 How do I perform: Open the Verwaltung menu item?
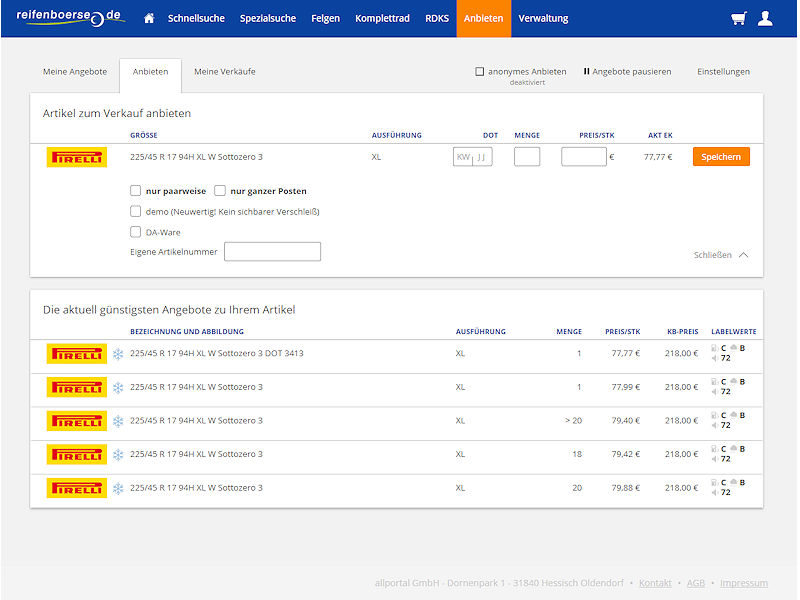[x=543, y=18]
